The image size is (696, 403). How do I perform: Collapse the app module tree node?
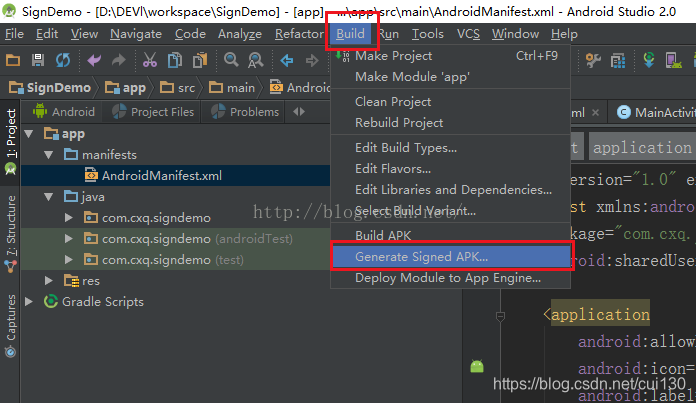click(x=29, y=134)
